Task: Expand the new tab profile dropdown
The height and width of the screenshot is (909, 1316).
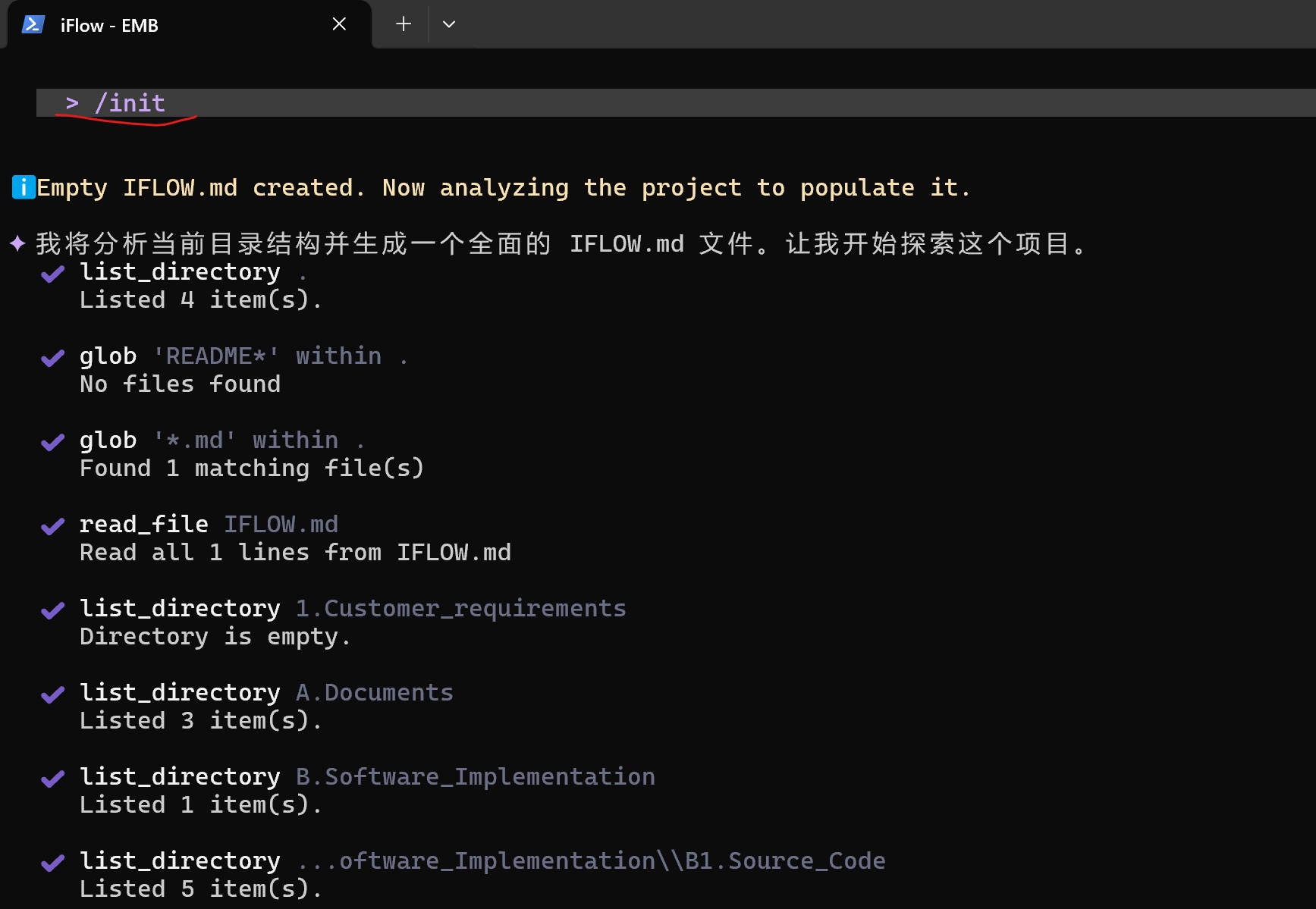Action: [x=449, y=24]
